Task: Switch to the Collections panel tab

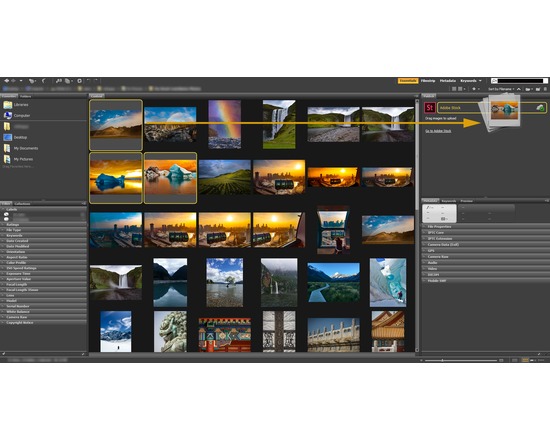Action: 22,204
